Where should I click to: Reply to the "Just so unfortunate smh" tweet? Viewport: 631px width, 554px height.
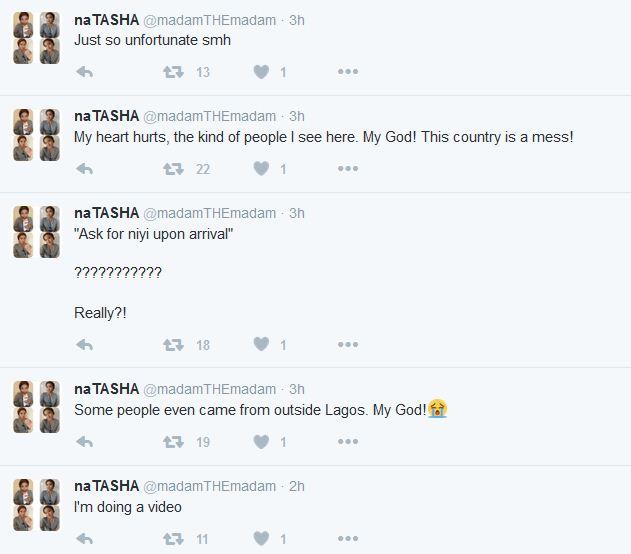coord(85,72)
